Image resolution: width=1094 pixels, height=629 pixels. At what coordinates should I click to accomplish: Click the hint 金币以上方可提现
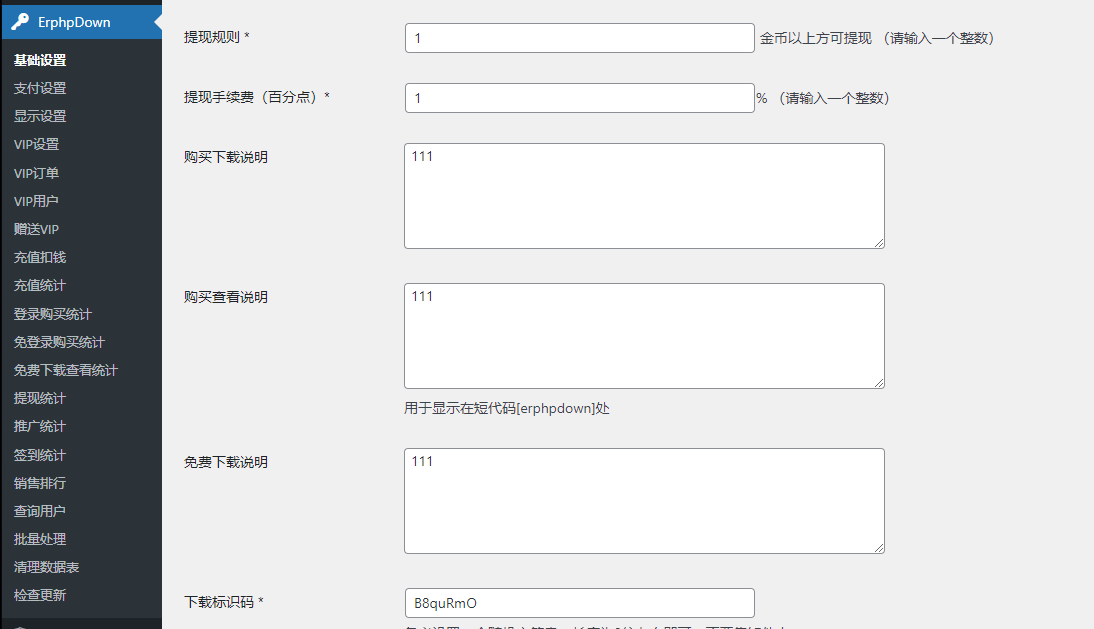tap(816, 38)
